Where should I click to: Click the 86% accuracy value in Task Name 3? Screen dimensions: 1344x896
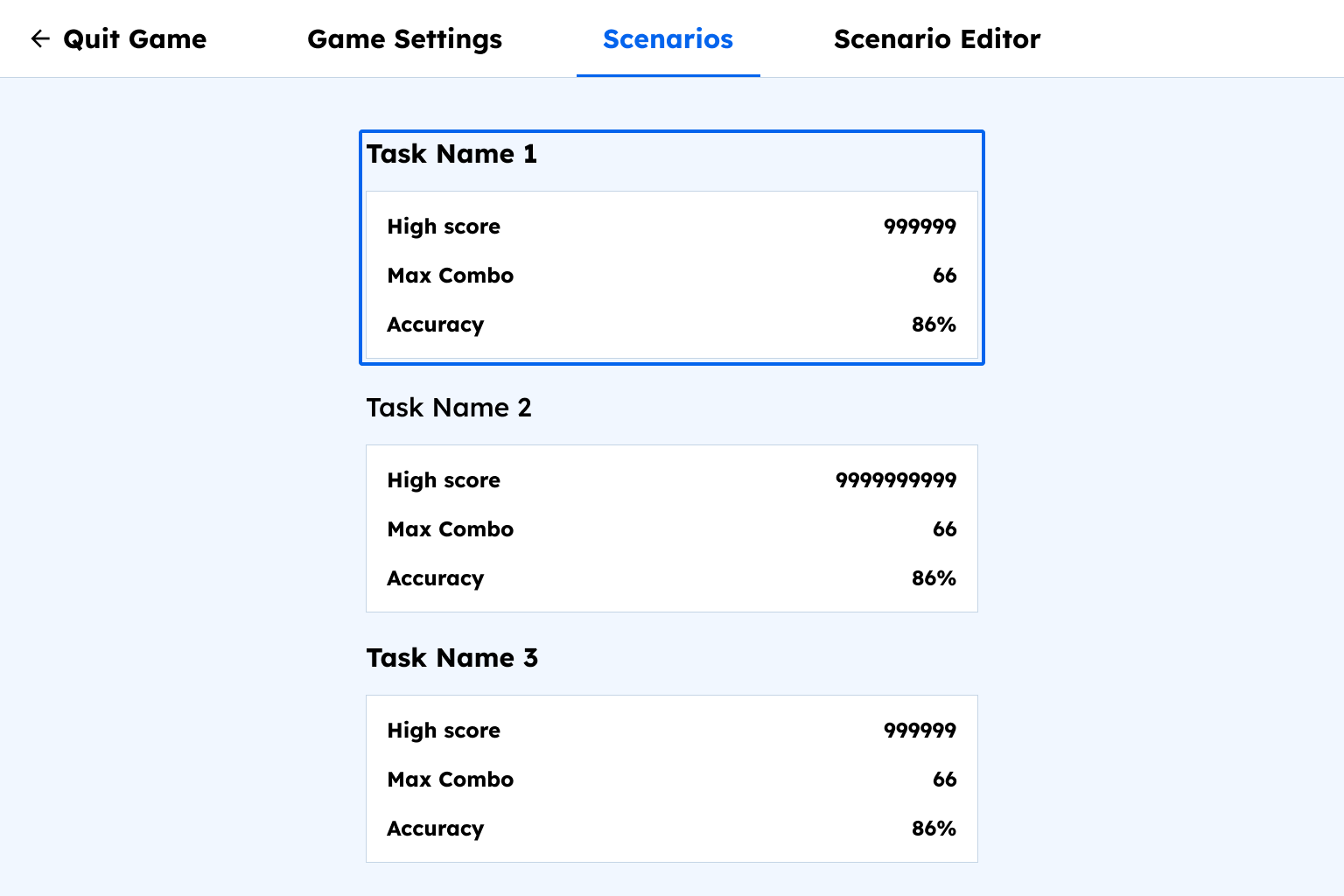coord(934,829)
